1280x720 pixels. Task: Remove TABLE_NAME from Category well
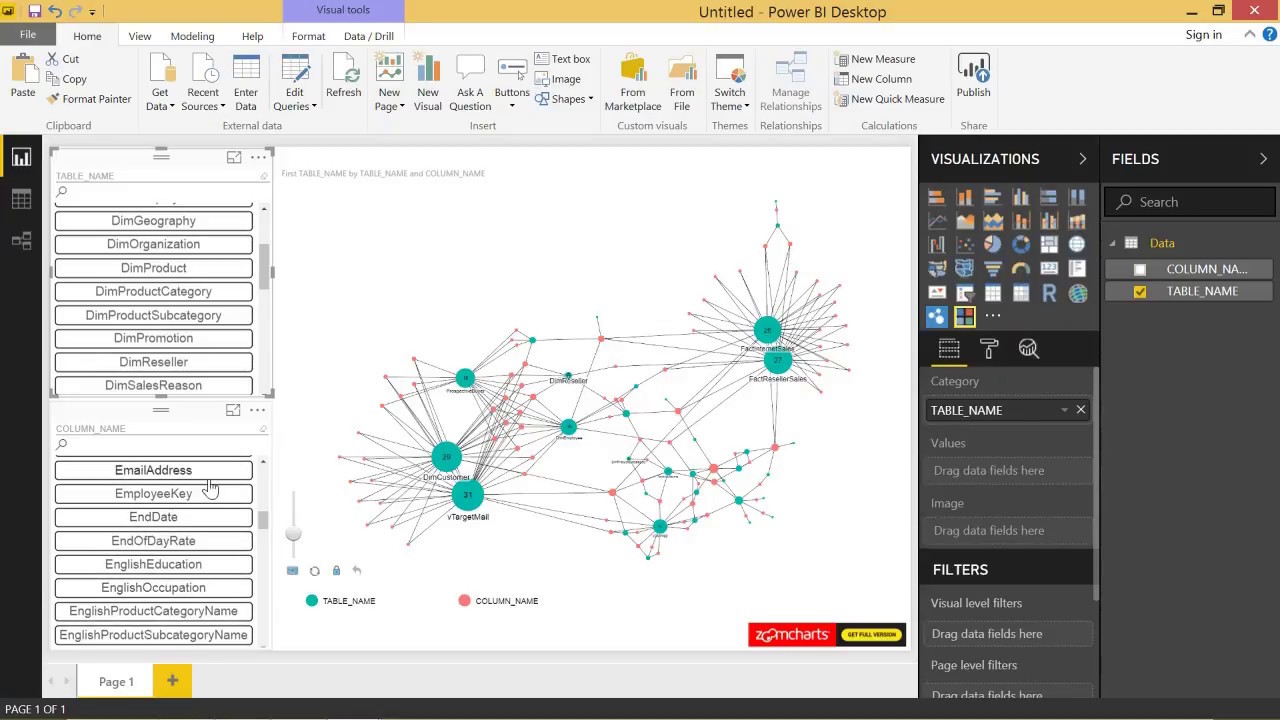tap(1081, 410)
